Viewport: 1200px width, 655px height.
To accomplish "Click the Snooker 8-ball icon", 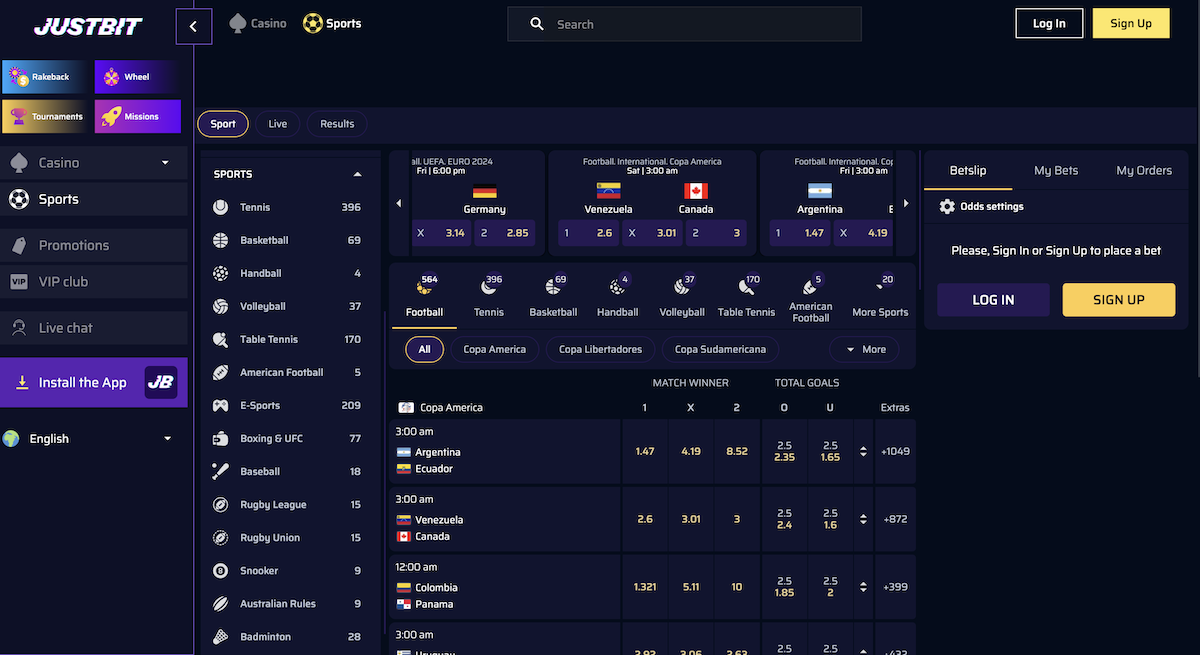I will [221, 571].
